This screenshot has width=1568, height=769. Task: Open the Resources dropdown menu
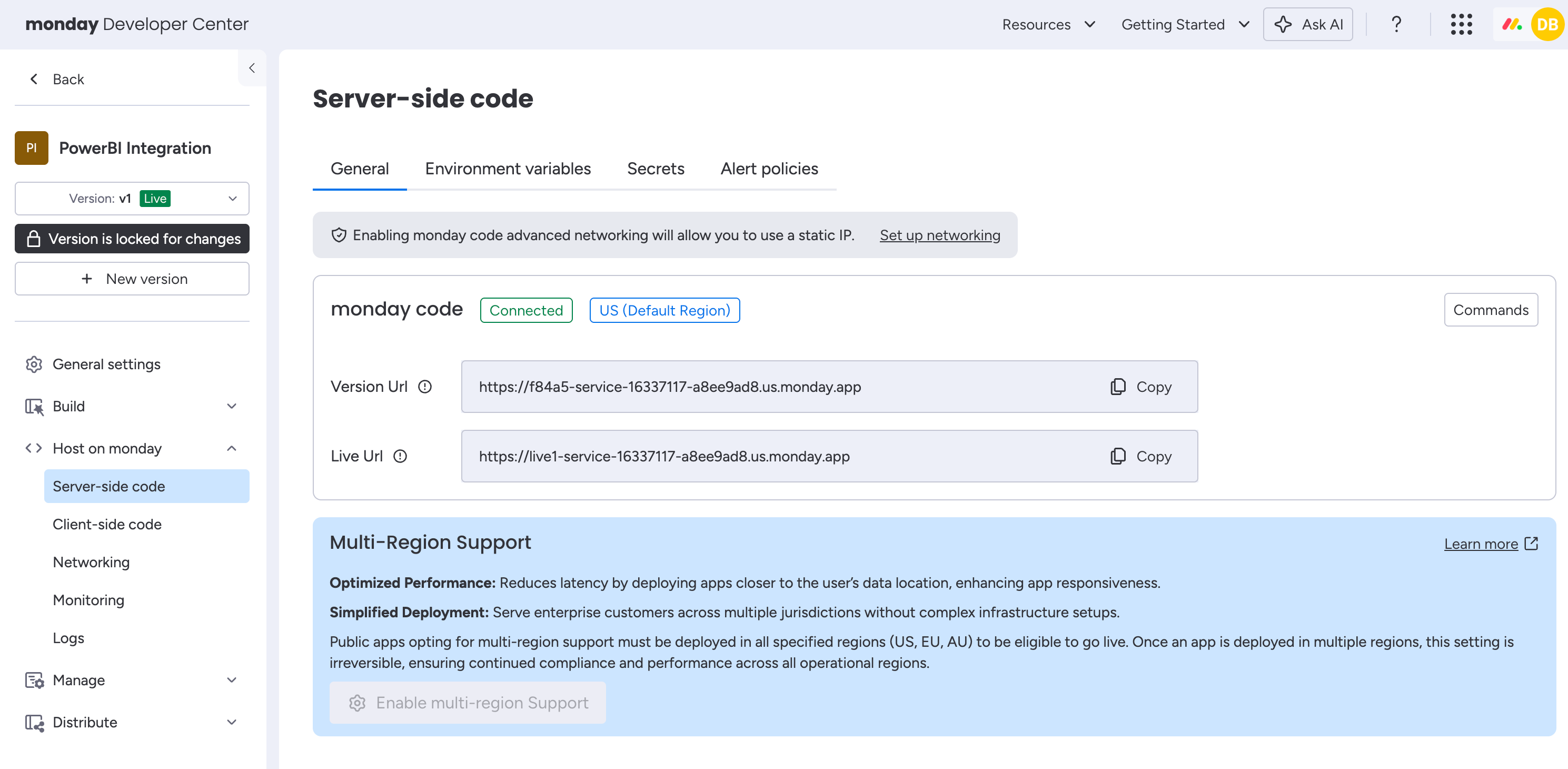tap(1048, 24)
